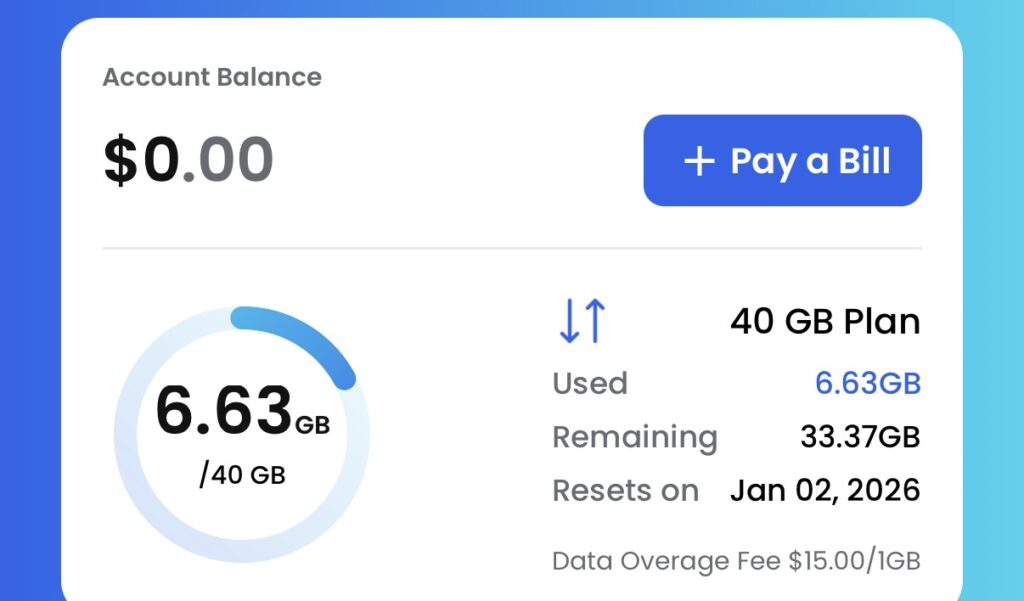Tap the large 6.63 figure inside the ring
The image size is (1024, 601).
[223, 410]
